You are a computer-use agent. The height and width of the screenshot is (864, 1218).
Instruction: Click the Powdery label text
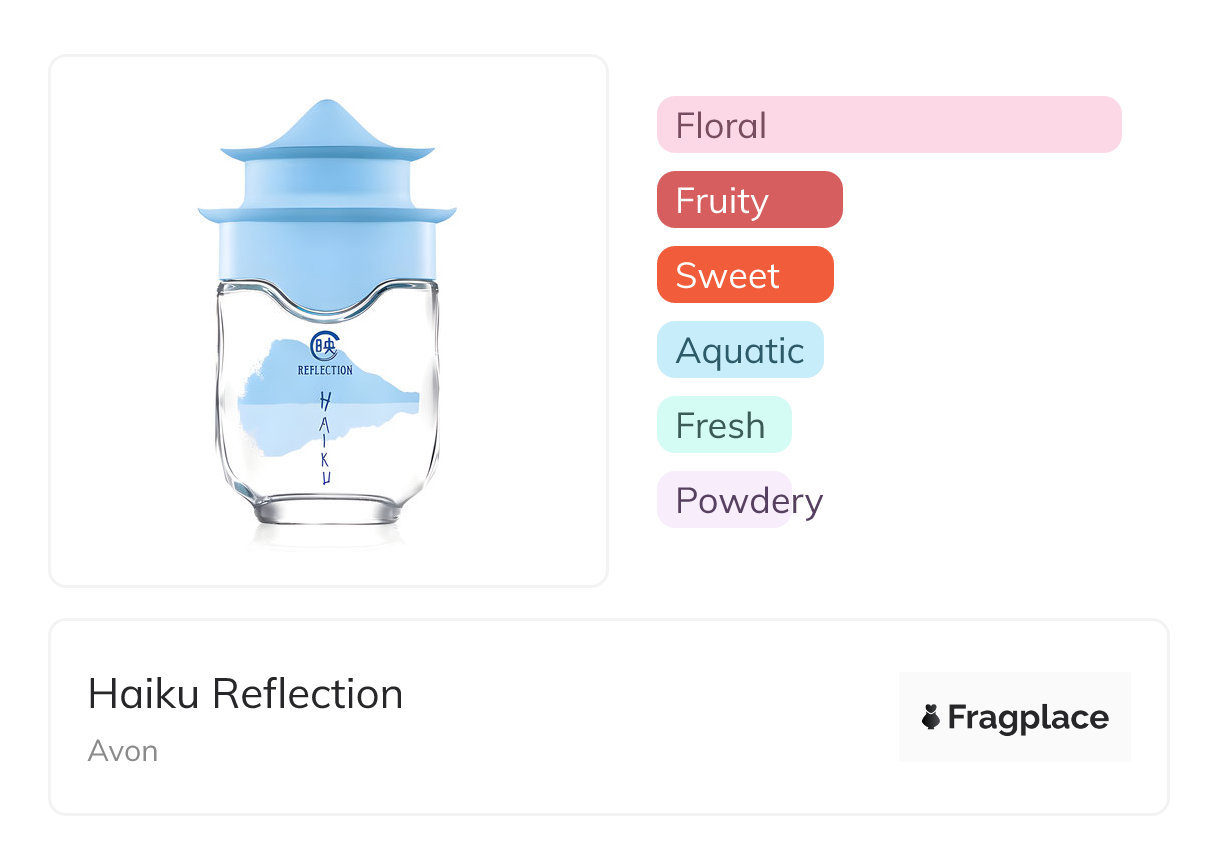[749, 501]
